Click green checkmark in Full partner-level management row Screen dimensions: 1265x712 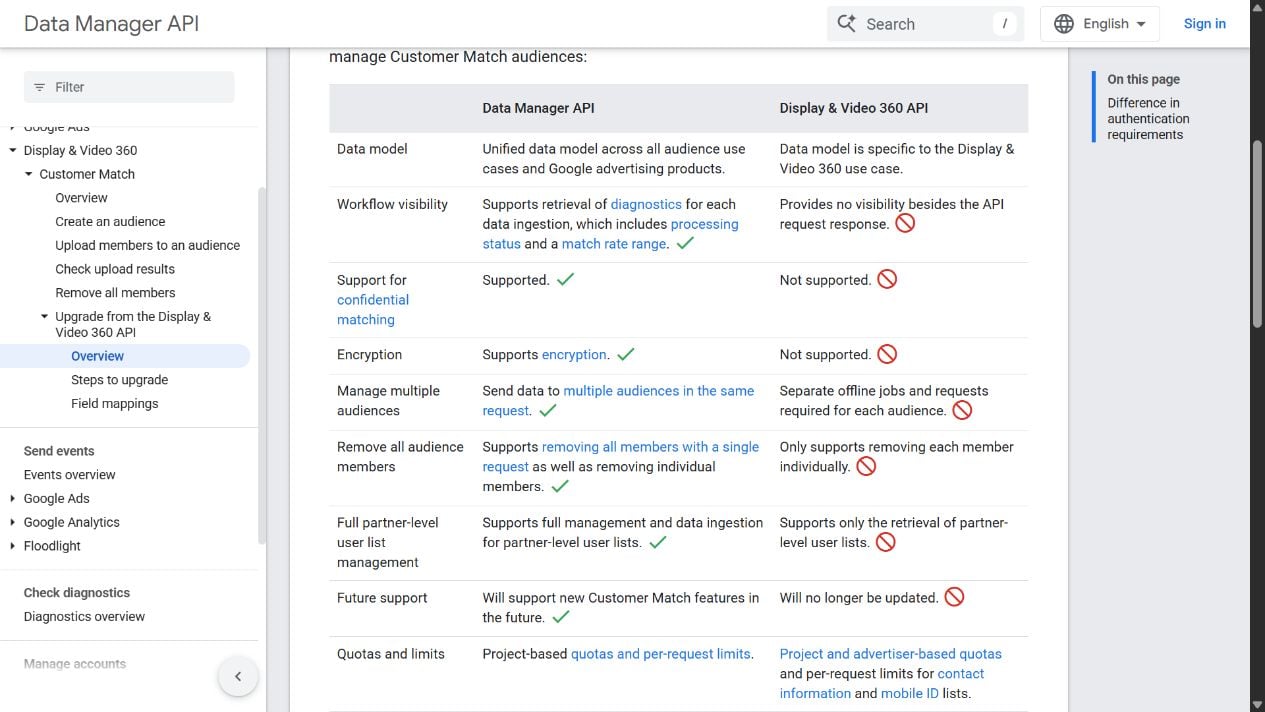(658, 542)
